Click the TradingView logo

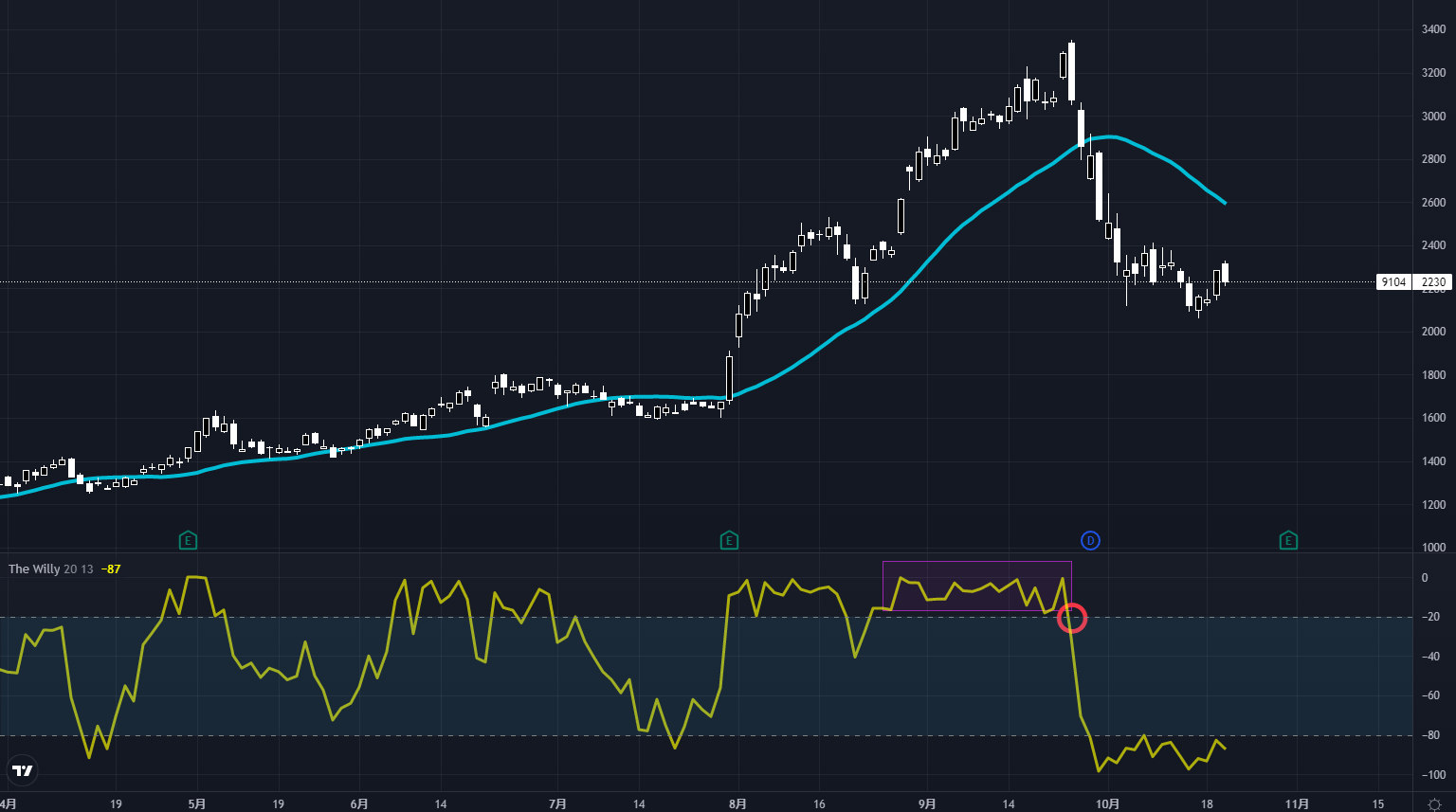[22, 770]
